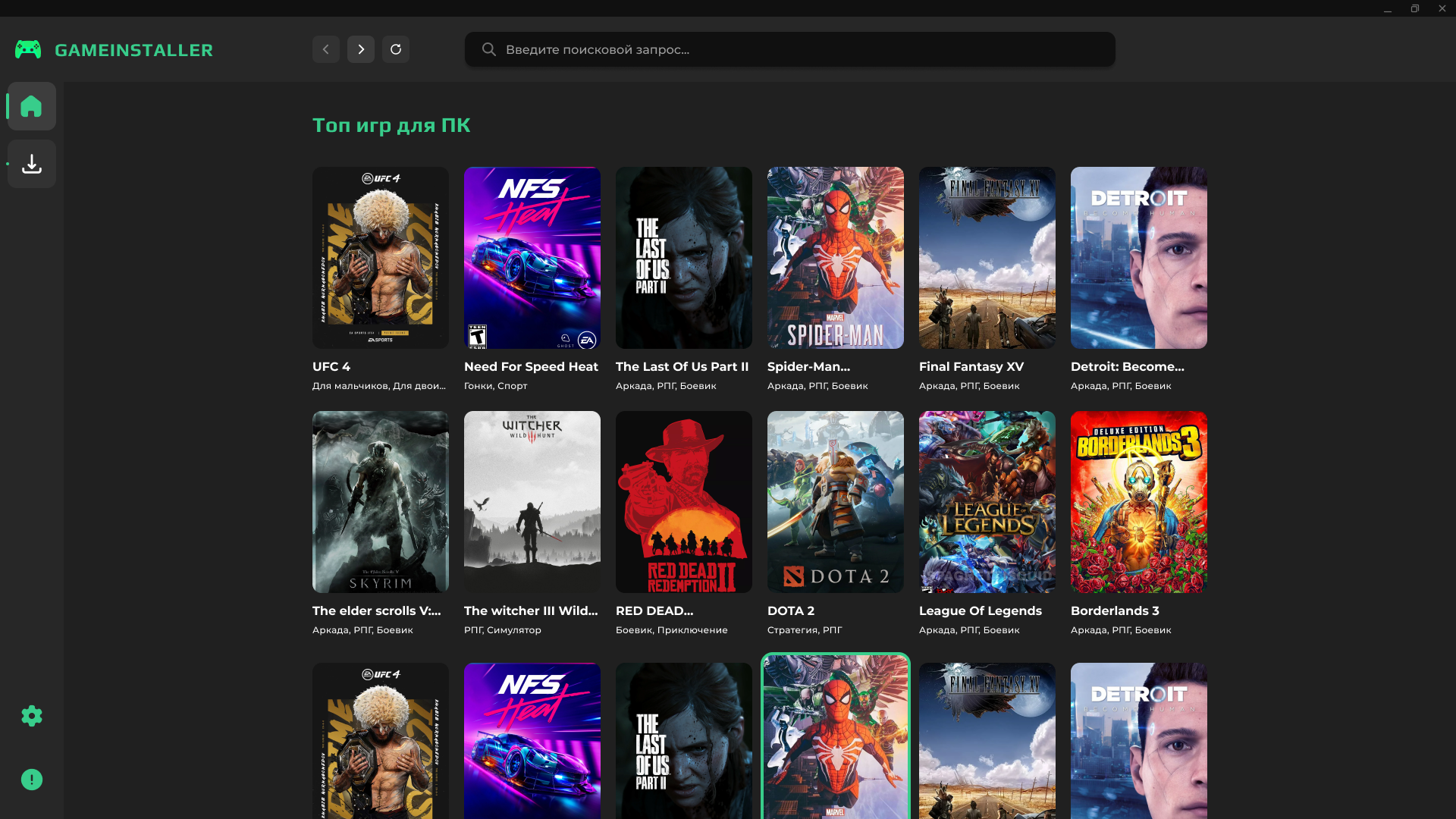
Task: Click 'The witcher III Wild...' title
Action: [531, 610]
